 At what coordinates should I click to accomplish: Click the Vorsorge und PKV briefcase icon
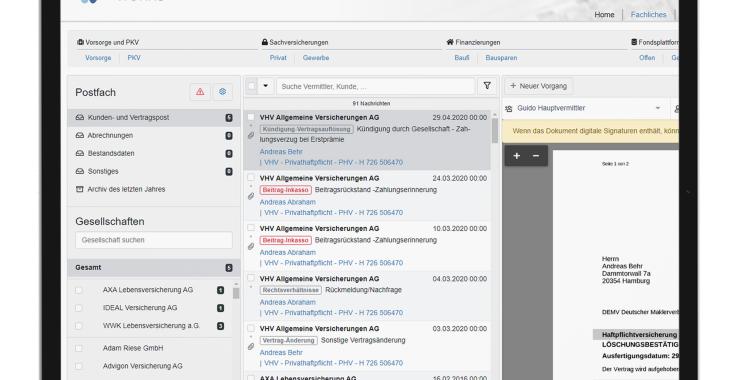80,42
